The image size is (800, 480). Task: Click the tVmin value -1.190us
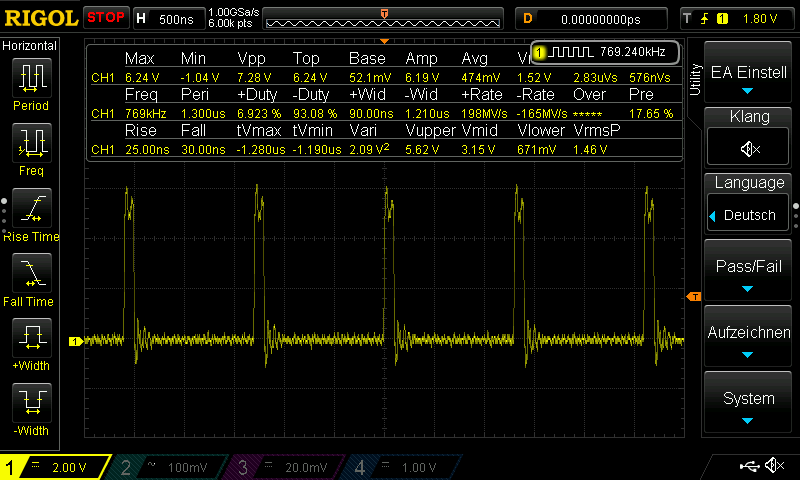pos(317,149)
